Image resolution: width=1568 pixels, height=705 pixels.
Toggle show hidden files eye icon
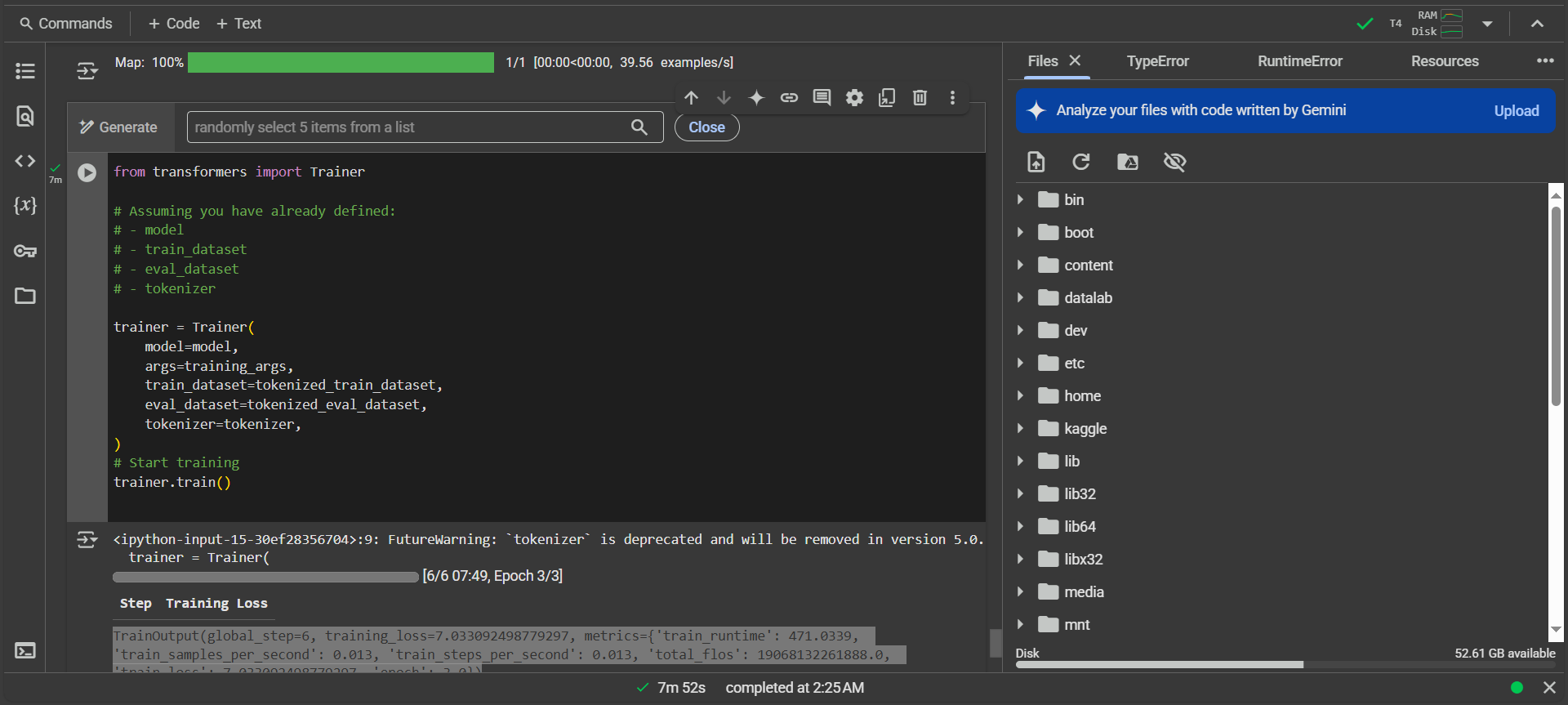tap(1174, 162)
